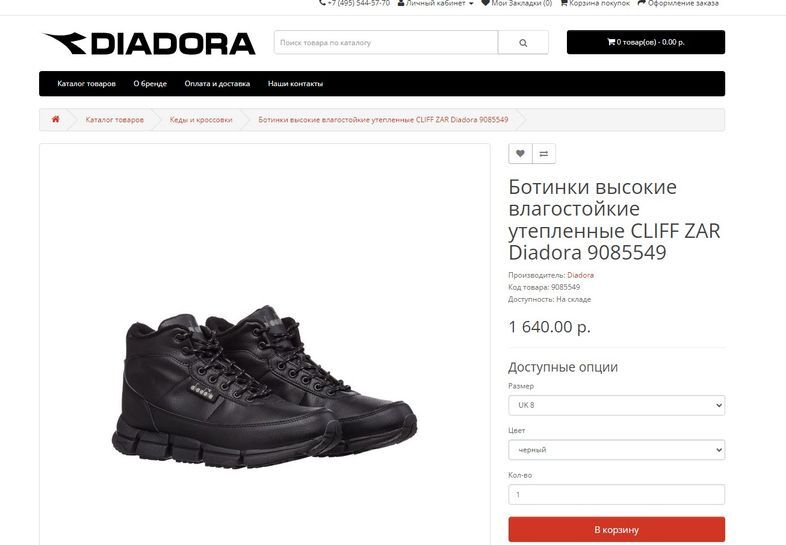Open Корзина покупок in the top bar
The image size is (786, 545).
595,3
